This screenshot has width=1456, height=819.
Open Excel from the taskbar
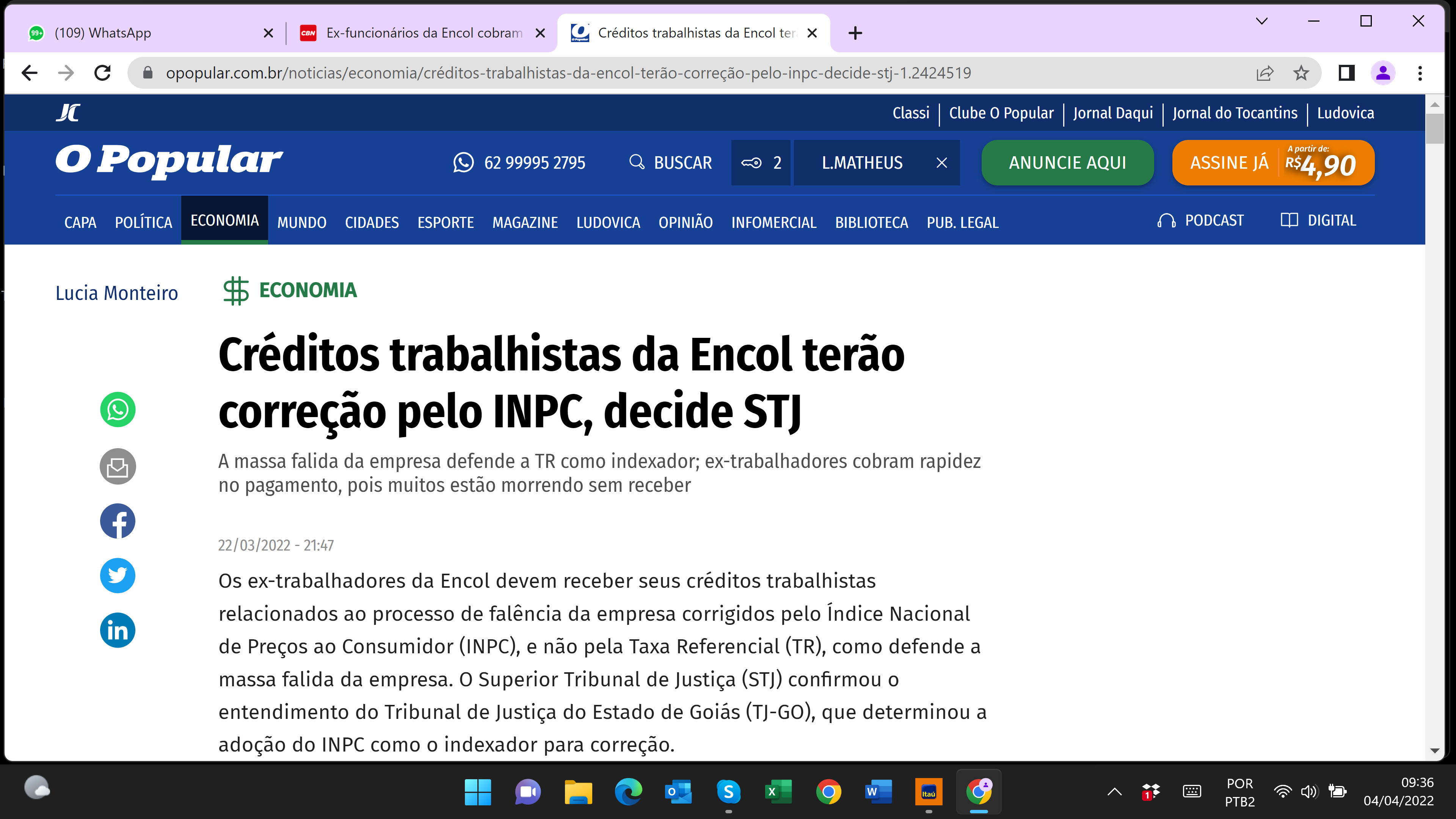tap(778, 792)
